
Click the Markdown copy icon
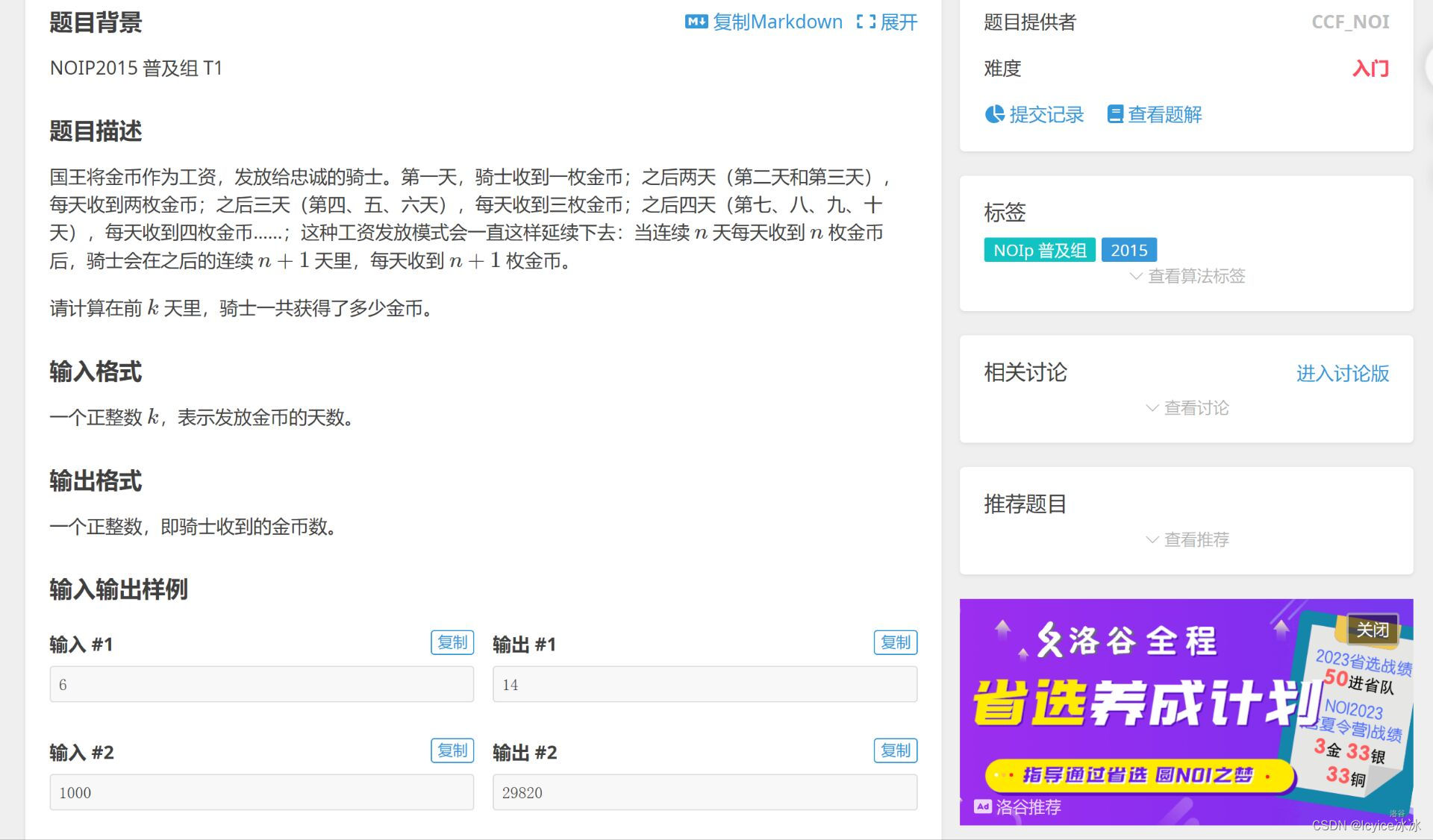point(696,22)
